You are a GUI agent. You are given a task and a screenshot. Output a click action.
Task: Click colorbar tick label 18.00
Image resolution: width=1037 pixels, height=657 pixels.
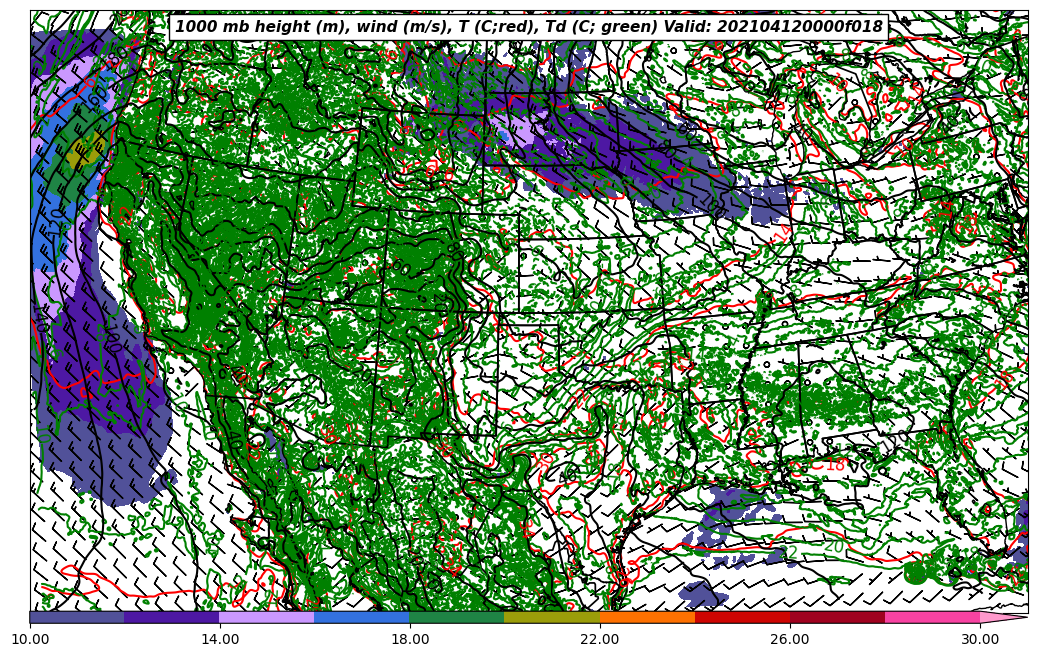(x=409, y=639)
